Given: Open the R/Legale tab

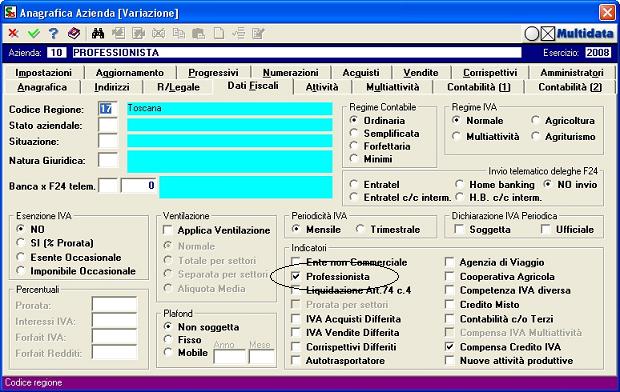Looking at the screenshot, I should pyautogui.click(x=178, y=87).
